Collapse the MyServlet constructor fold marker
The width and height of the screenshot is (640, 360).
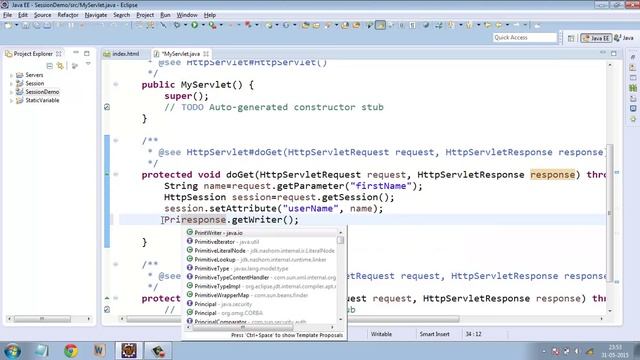(x=116, y=84)
